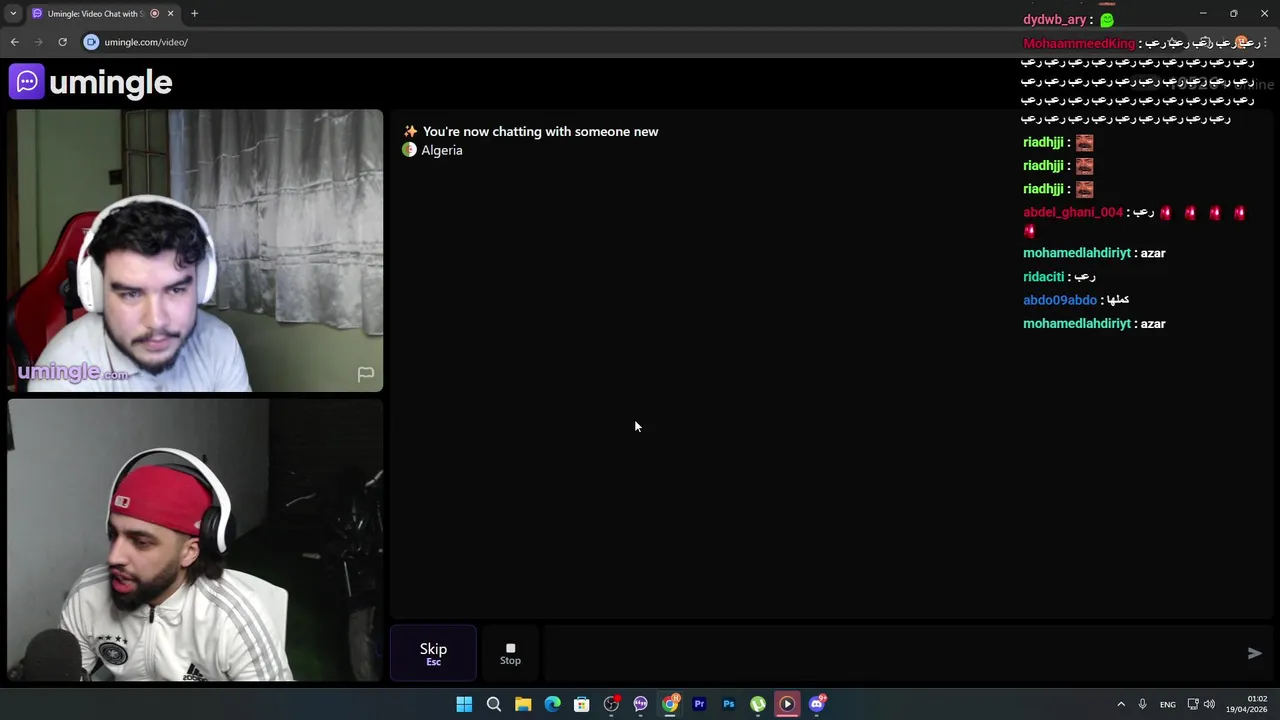The width and height of the screenshot is (1280, 720).
Task: Open Windows taskbar search
Action: 493,704
